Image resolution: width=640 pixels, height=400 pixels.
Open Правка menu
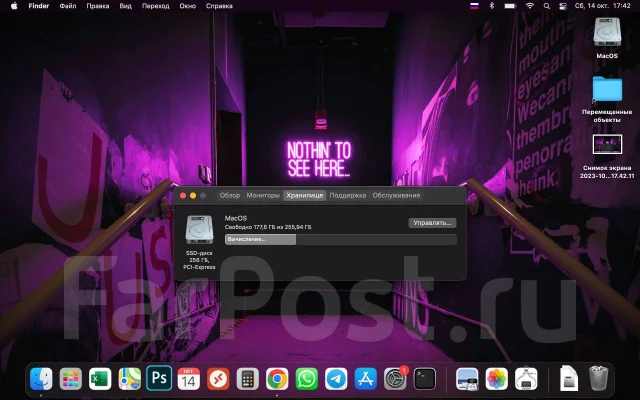click(98, 6)
